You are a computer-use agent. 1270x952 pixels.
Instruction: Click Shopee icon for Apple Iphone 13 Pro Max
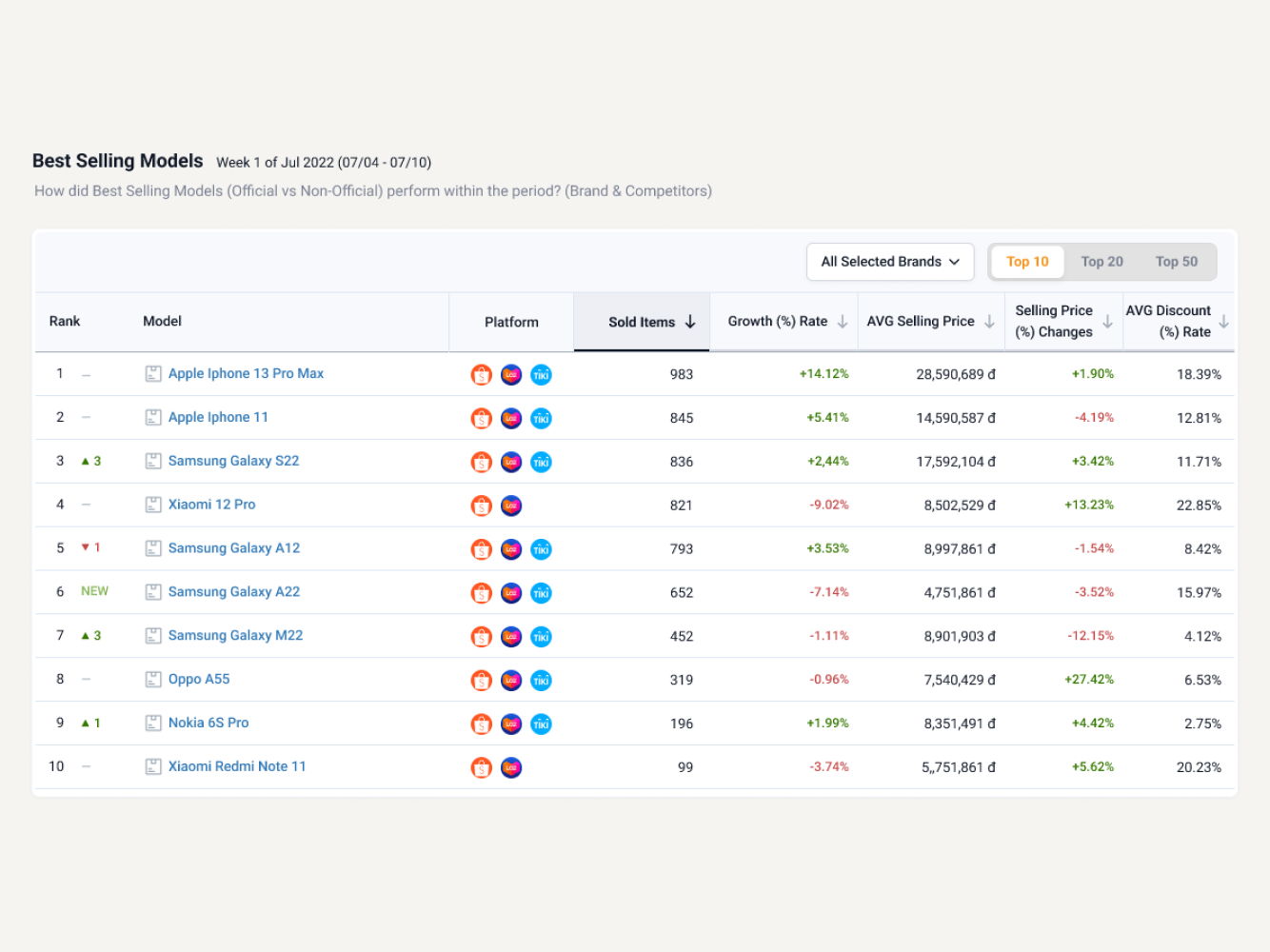click(482, 375)
